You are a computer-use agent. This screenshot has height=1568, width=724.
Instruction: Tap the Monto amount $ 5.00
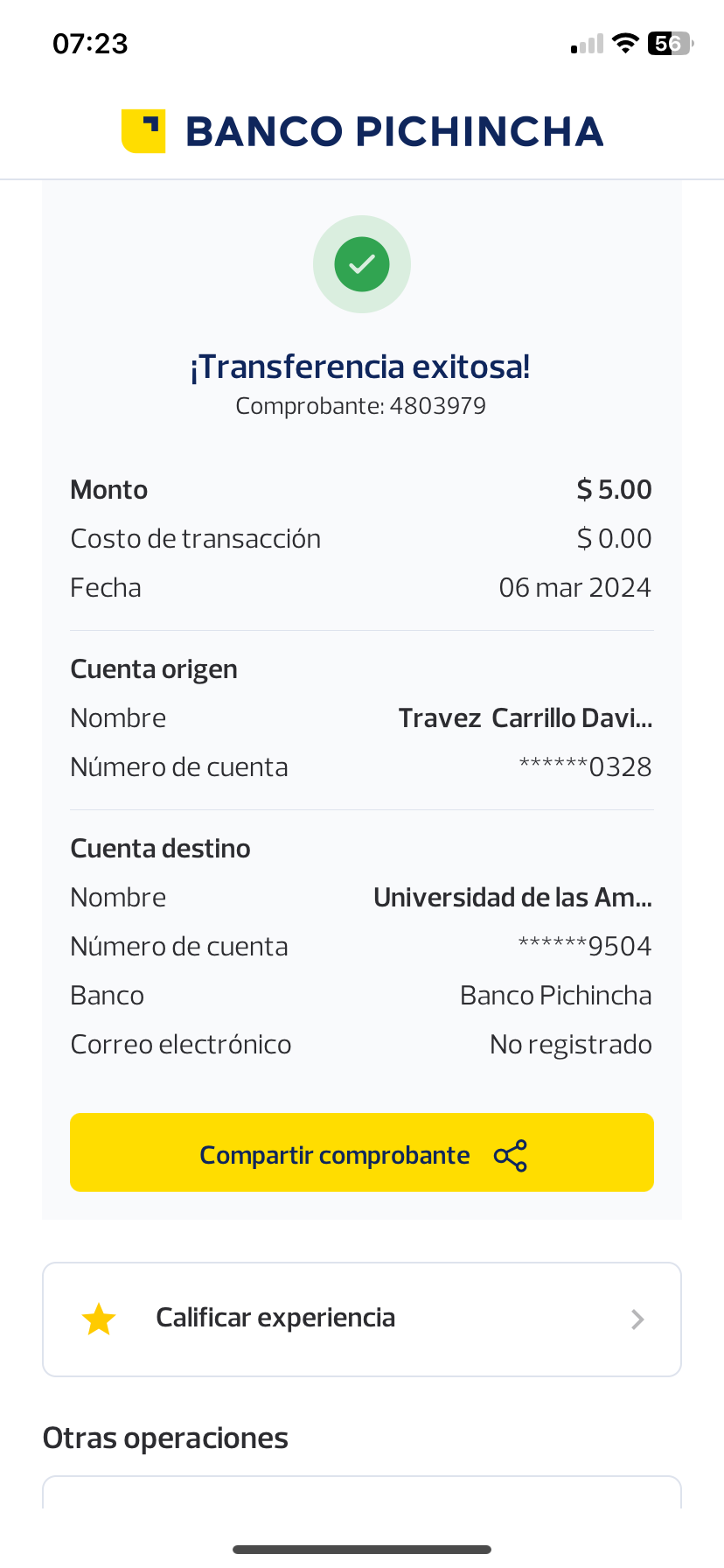614,490
